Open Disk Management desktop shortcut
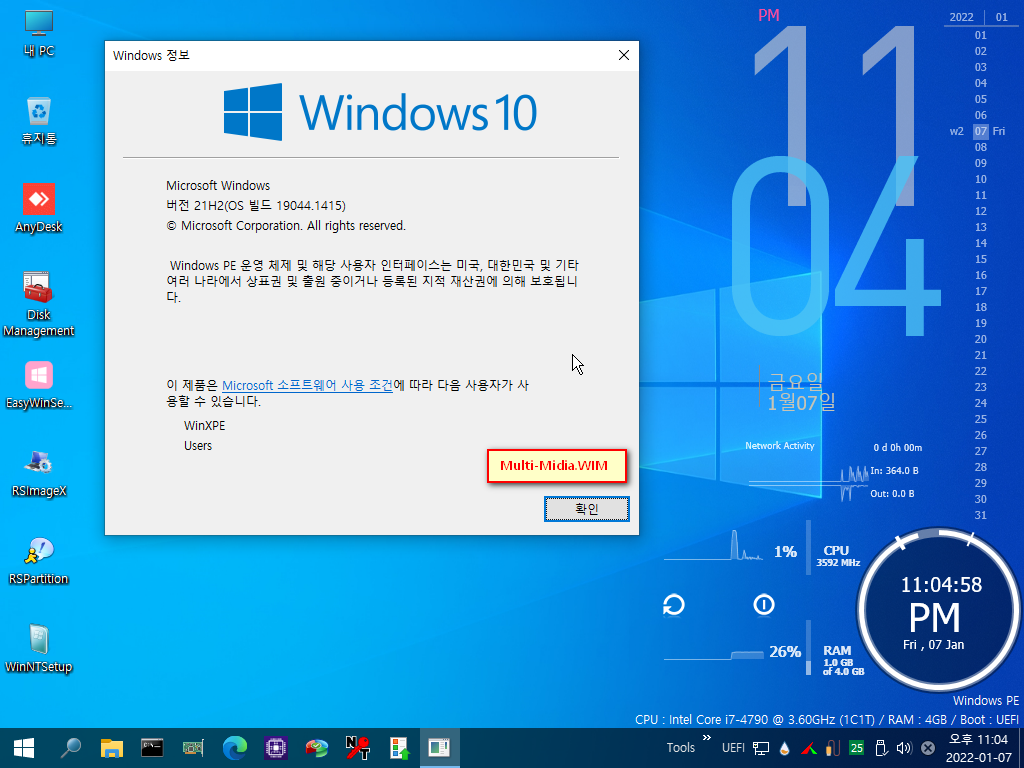1024x768 pixels. (39, 304)
